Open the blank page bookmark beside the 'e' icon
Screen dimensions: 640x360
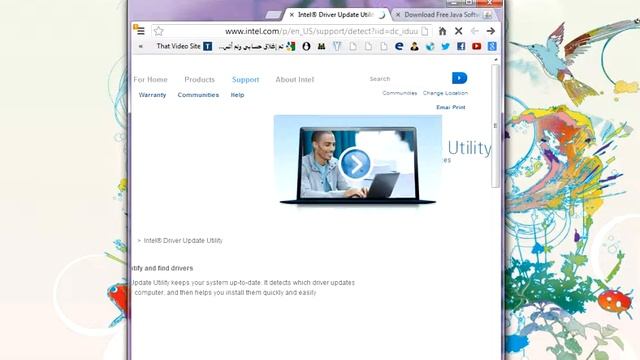[x=384, y=47]
